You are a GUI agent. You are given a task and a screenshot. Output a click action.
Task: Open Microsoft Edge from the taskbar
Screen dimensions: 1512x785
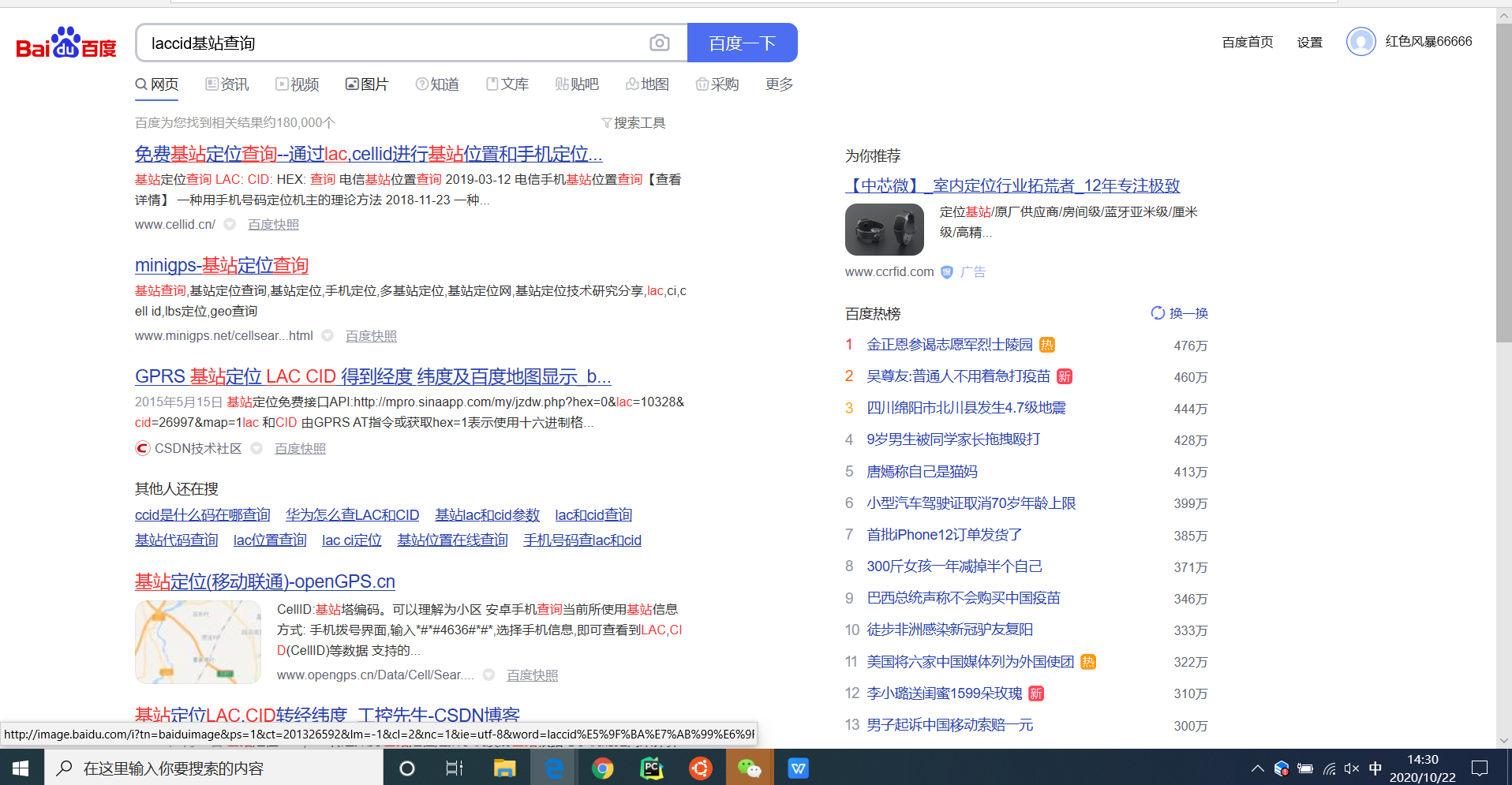[554, 768]
